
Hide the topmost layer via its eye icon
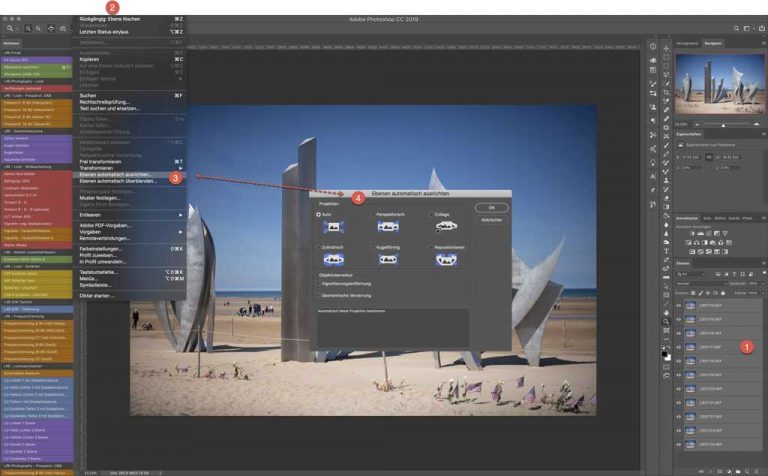click(x=679, y=306)
